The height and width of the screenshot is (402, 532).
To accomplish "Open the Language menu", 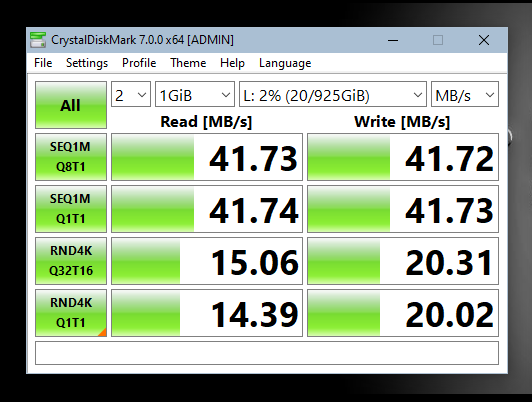I will 285,63.
